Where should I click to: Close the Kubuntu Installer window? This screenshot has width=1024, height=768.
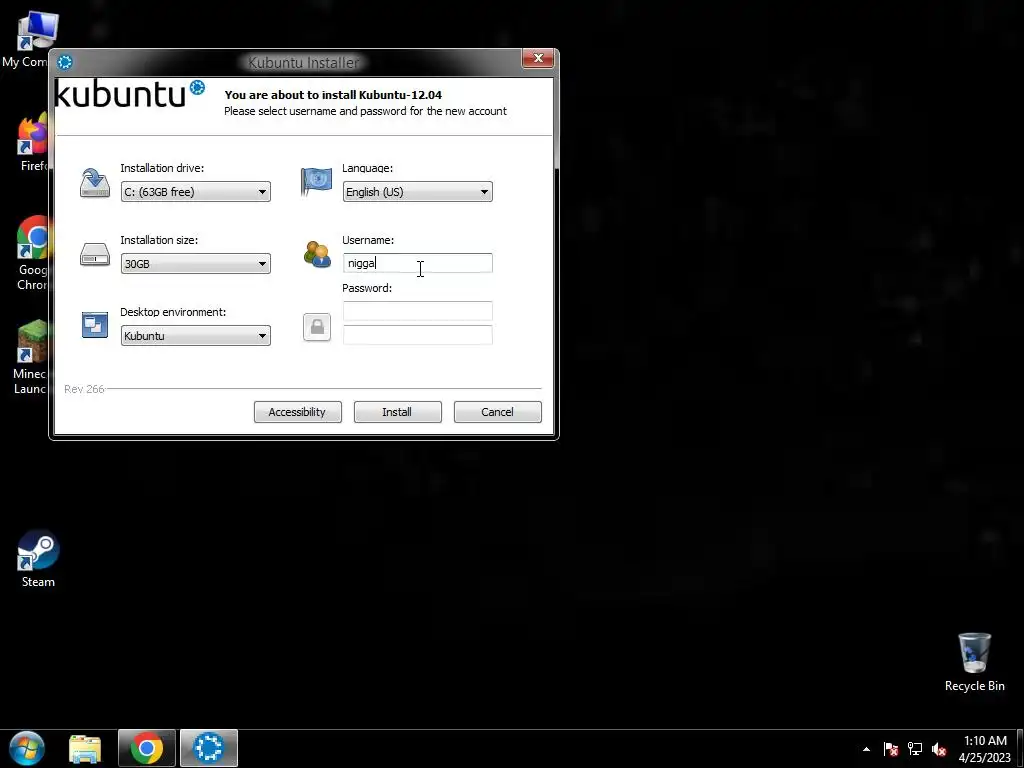click(x=538, y=58)
